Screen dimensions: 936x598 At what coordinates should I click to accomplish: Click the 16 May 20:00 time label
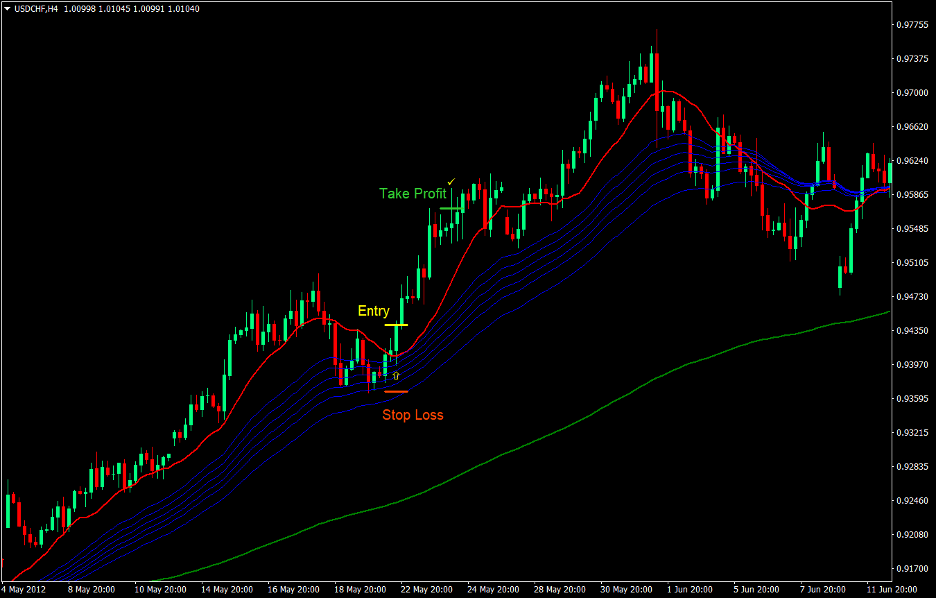click(x=293, y=590)
